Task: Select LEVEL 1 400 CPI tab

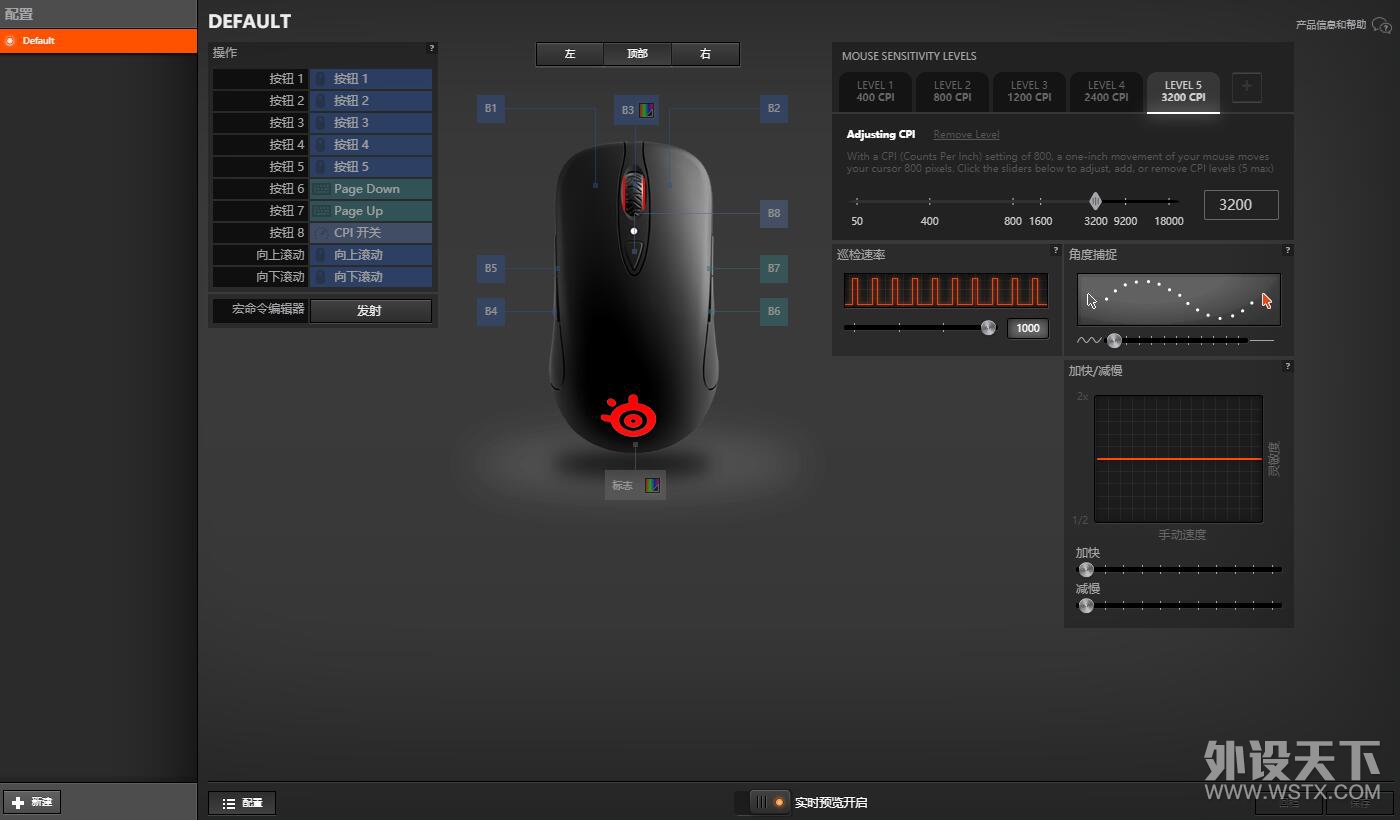Action: pos(875,92)
